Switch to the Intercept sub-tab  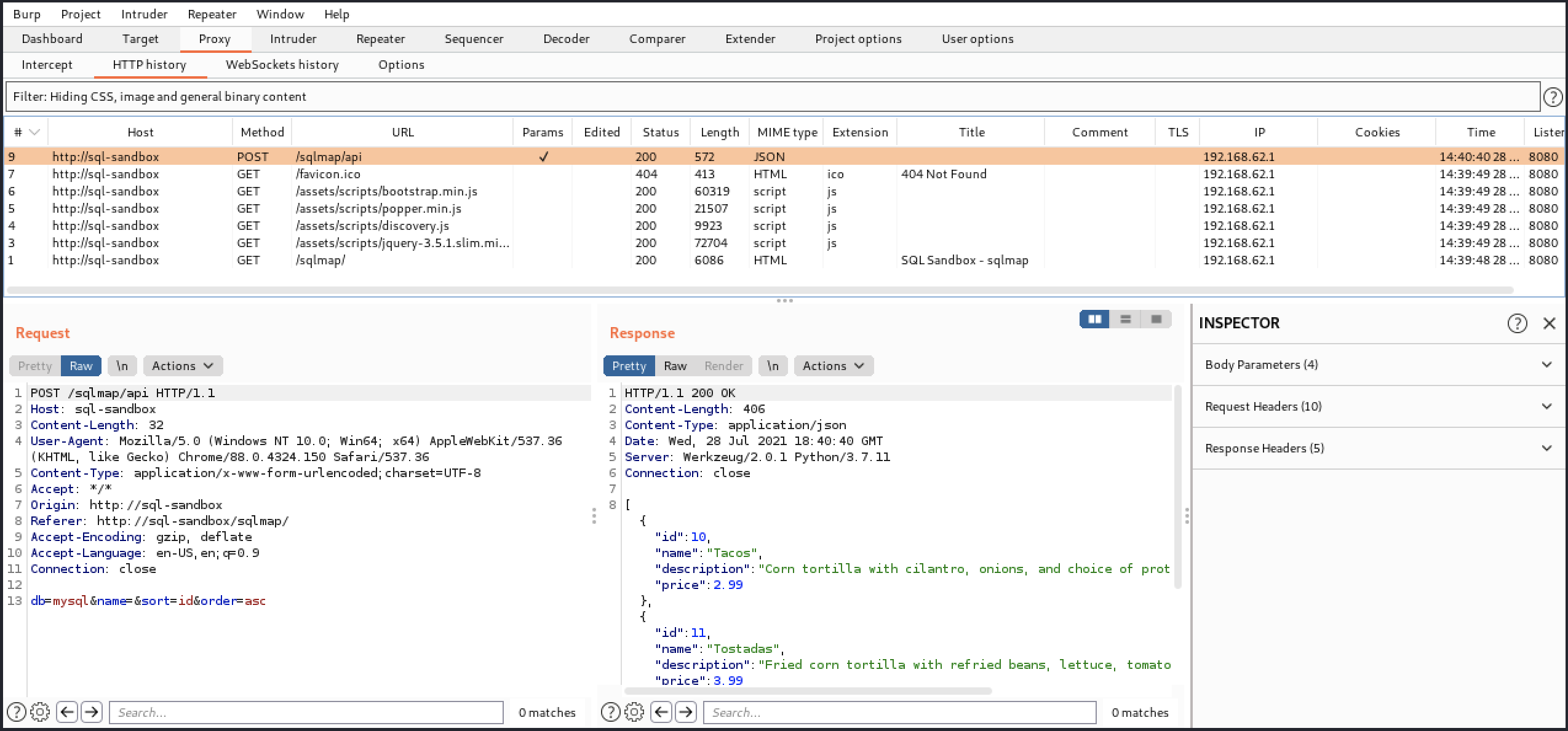click(47, 65)
